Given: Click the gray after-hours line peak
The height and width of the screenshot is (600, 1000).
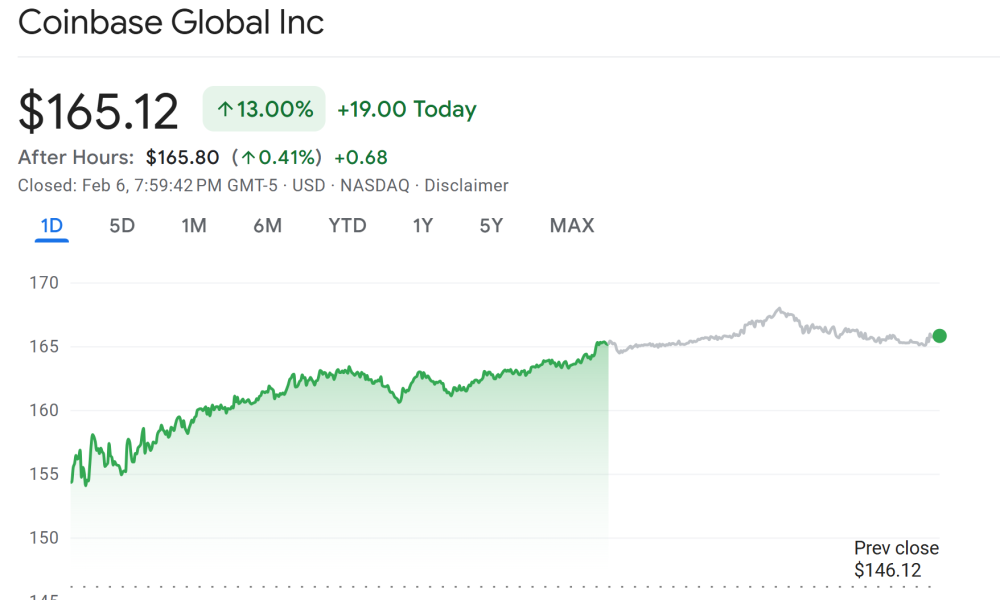Looking at the screenshot, I should 778,310.
